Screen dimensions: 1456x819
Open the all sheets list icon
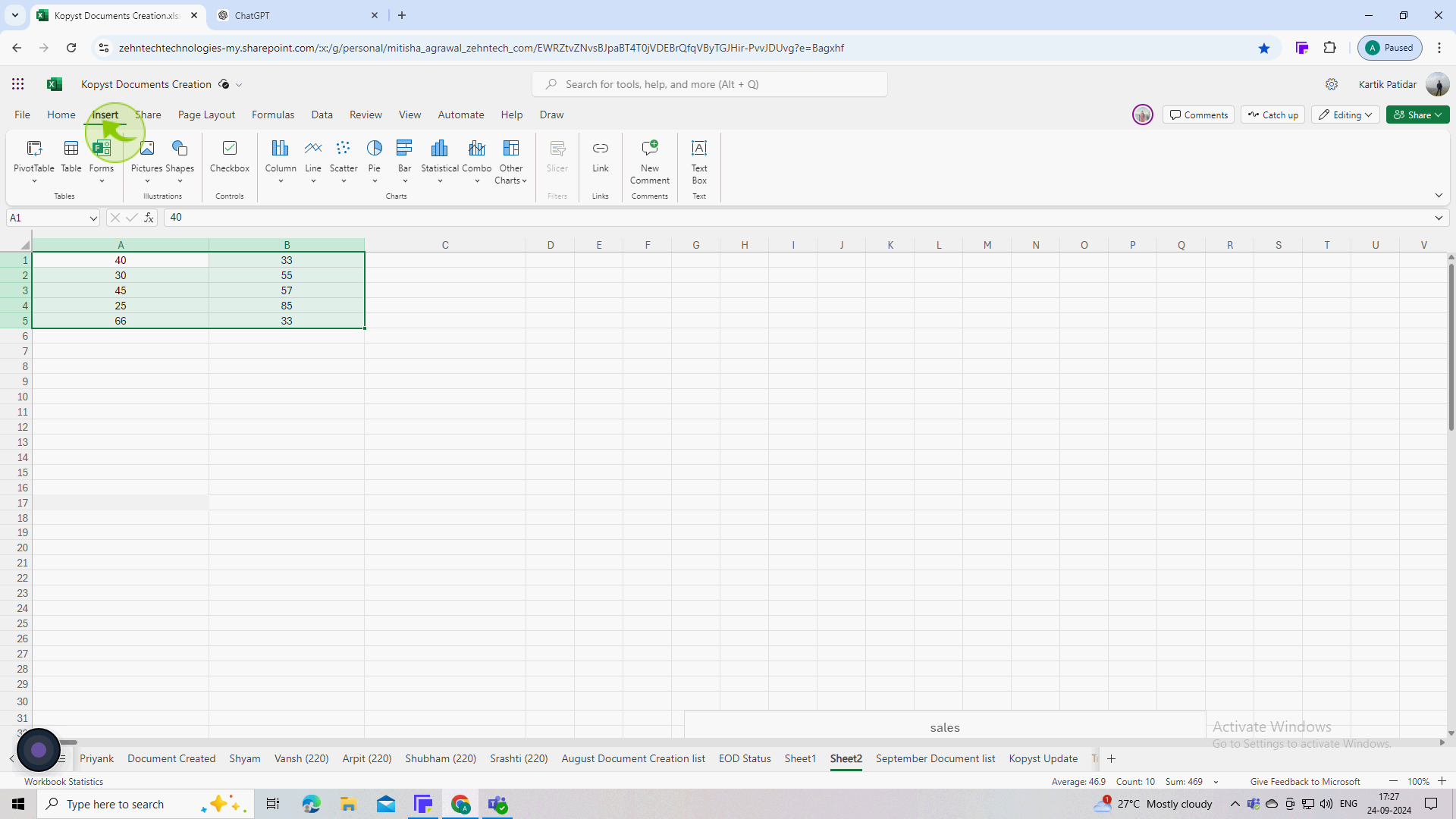pyautogui.click(x=62, y=759)
